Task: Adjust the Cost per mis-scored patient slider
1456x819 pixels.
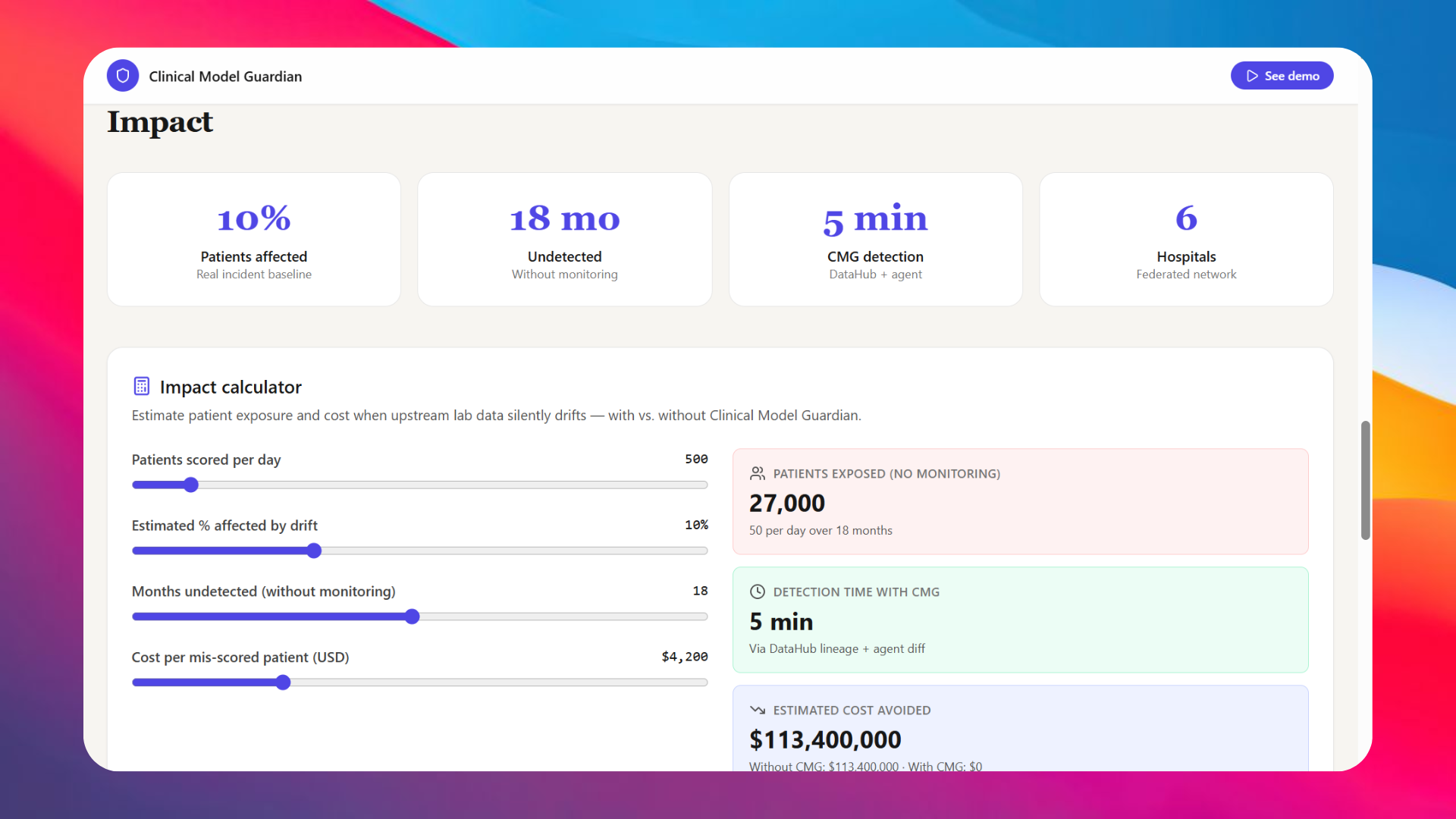Action: coord(419,683)
